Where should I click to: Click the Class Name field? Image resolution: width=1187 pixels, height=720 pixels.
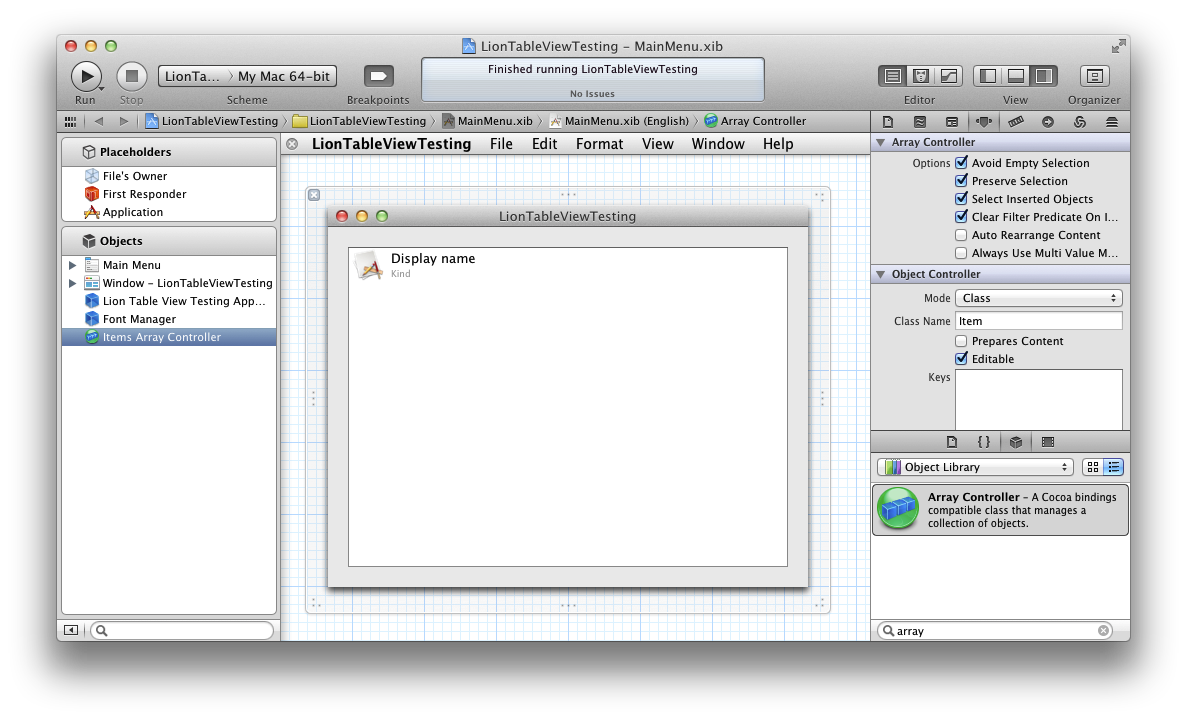click(1039, 321)
